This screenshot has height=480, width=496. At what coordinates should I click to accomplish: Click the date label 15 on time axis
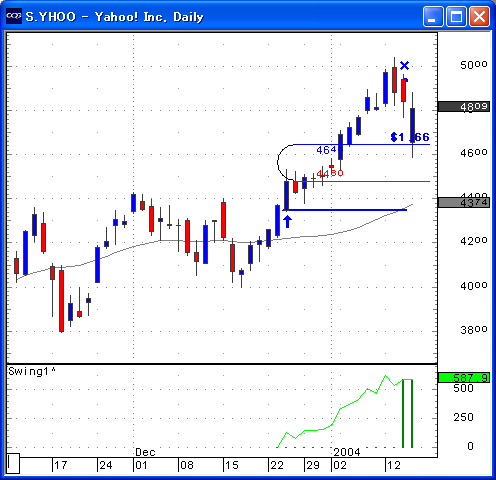pyautogui.click(x=232, y=465)
